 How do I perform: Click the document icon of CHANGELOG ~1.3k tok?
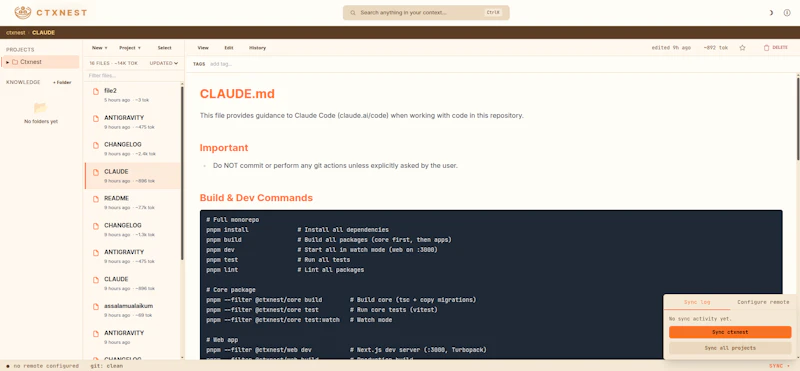(x=95, y=226)
